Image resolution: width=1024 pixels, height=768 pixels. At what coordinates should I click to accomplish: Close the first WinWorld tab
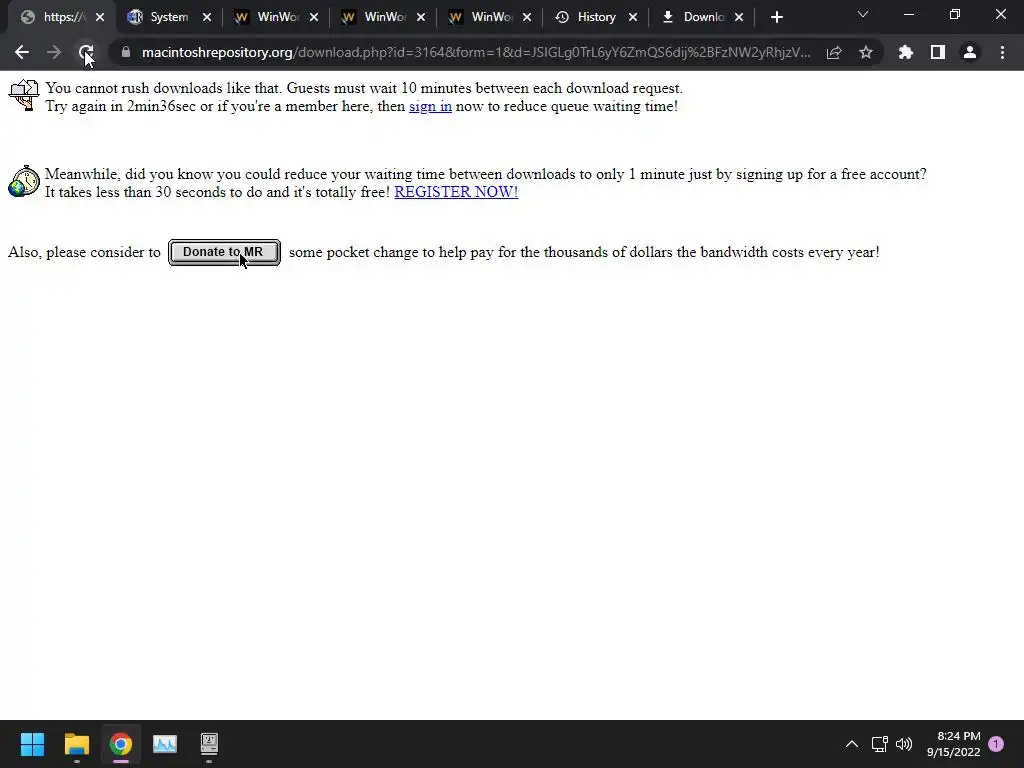click(314, 18)
